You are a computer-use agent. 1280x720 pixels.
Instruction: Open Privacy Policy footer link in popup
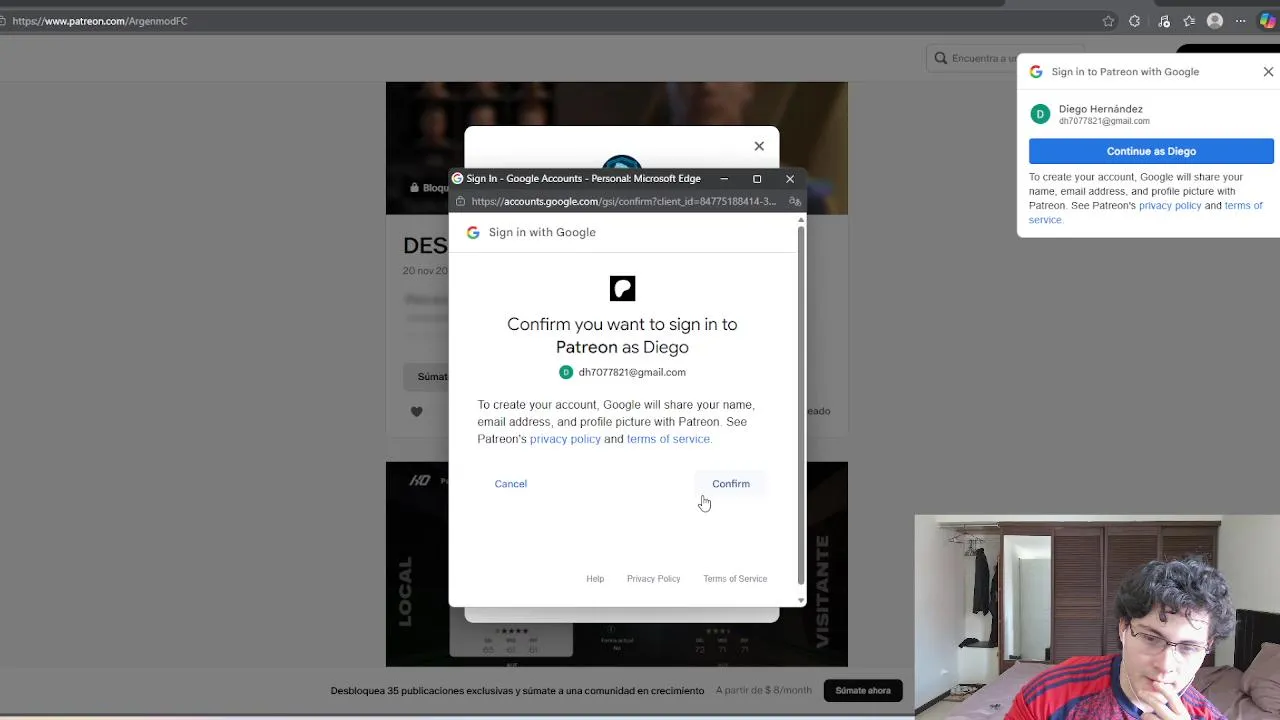click(x=653, y=579)
